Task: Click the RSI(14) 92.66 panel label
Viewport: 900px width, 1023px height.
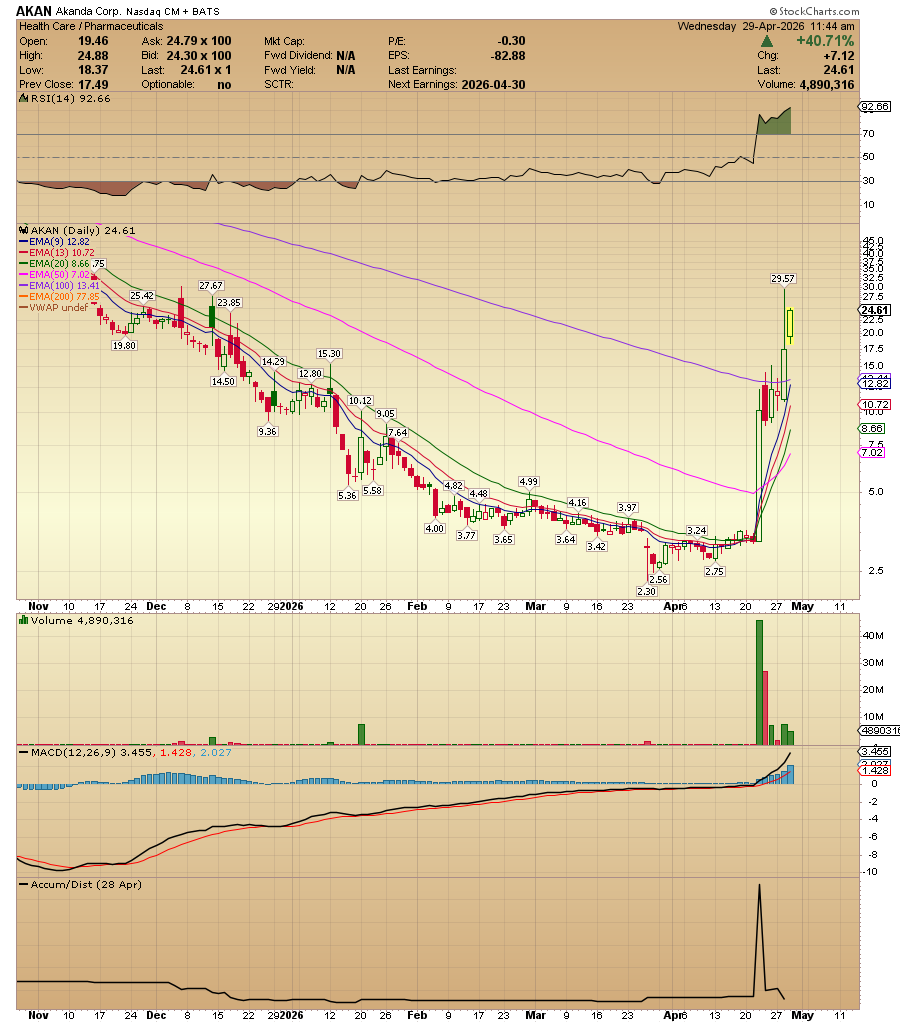Action: tap(70, 99)
